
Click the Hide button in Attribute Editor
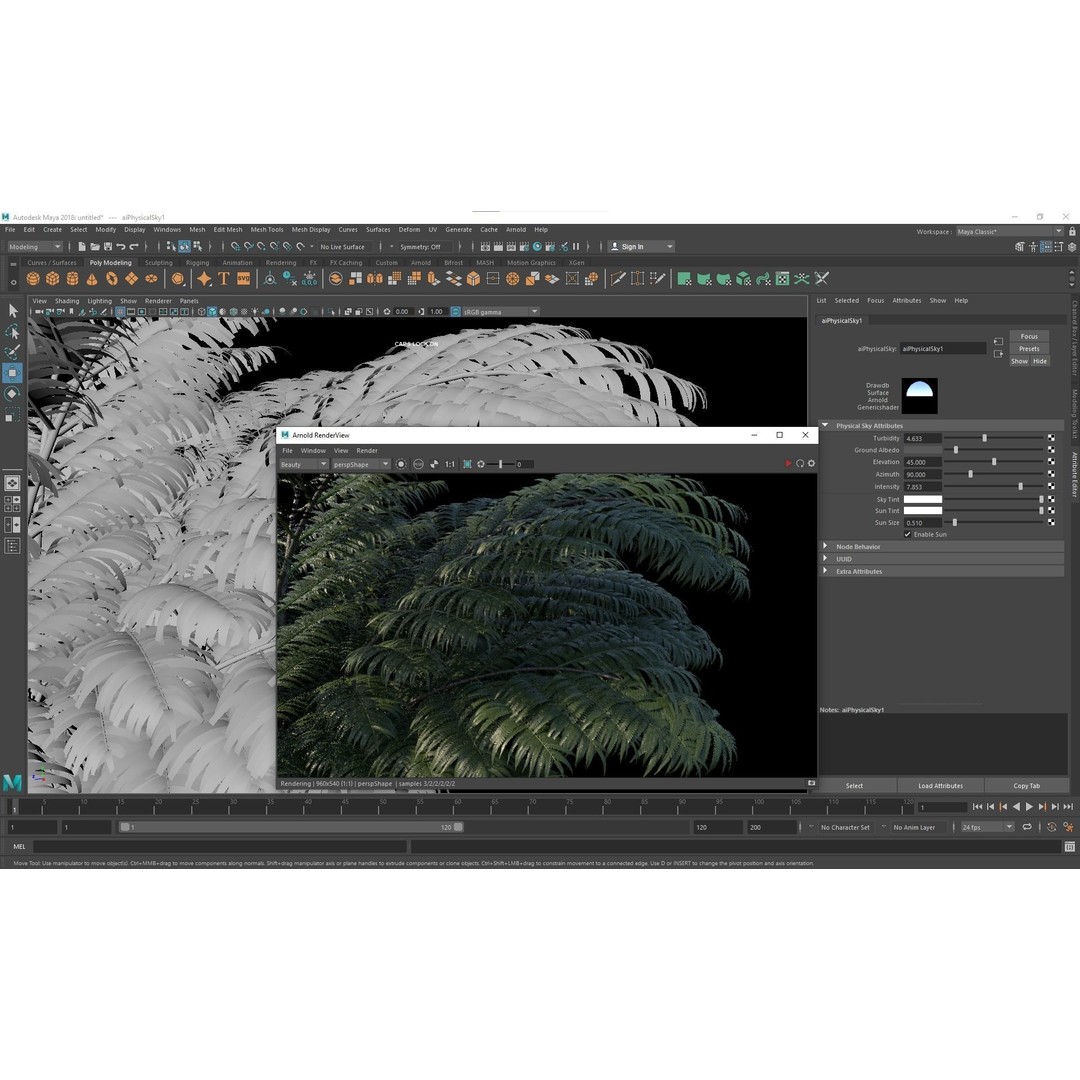pos(1040,361)
